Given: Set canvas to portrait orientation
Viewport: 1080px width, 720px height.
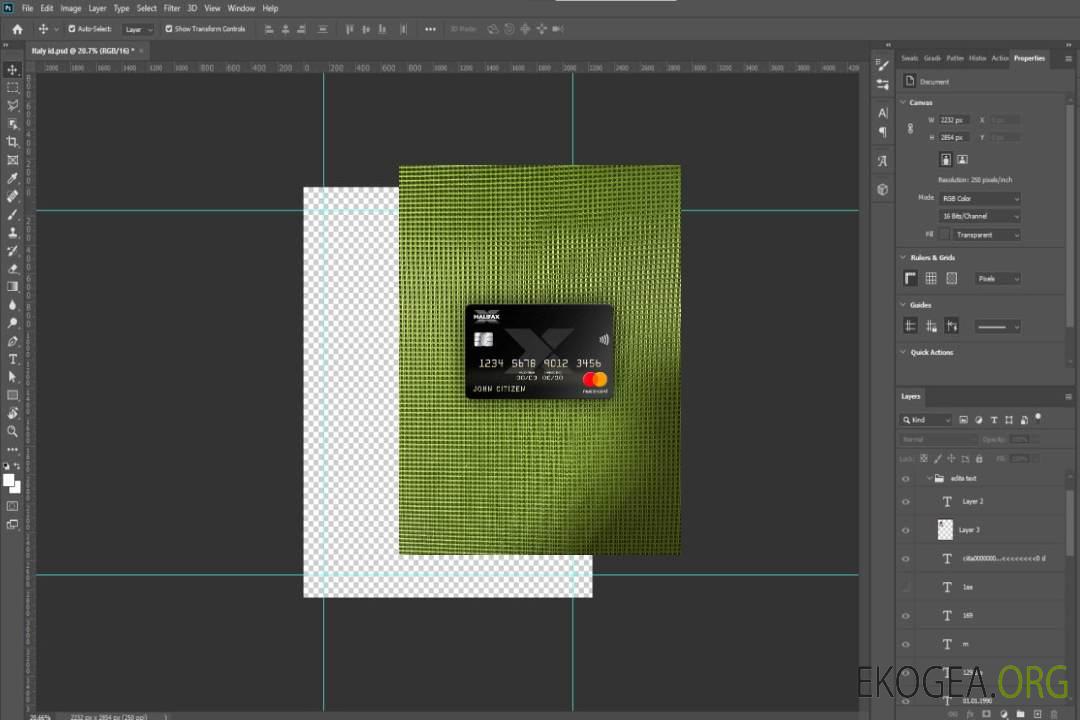Looking at the screenshot, I should click(946, 160).
